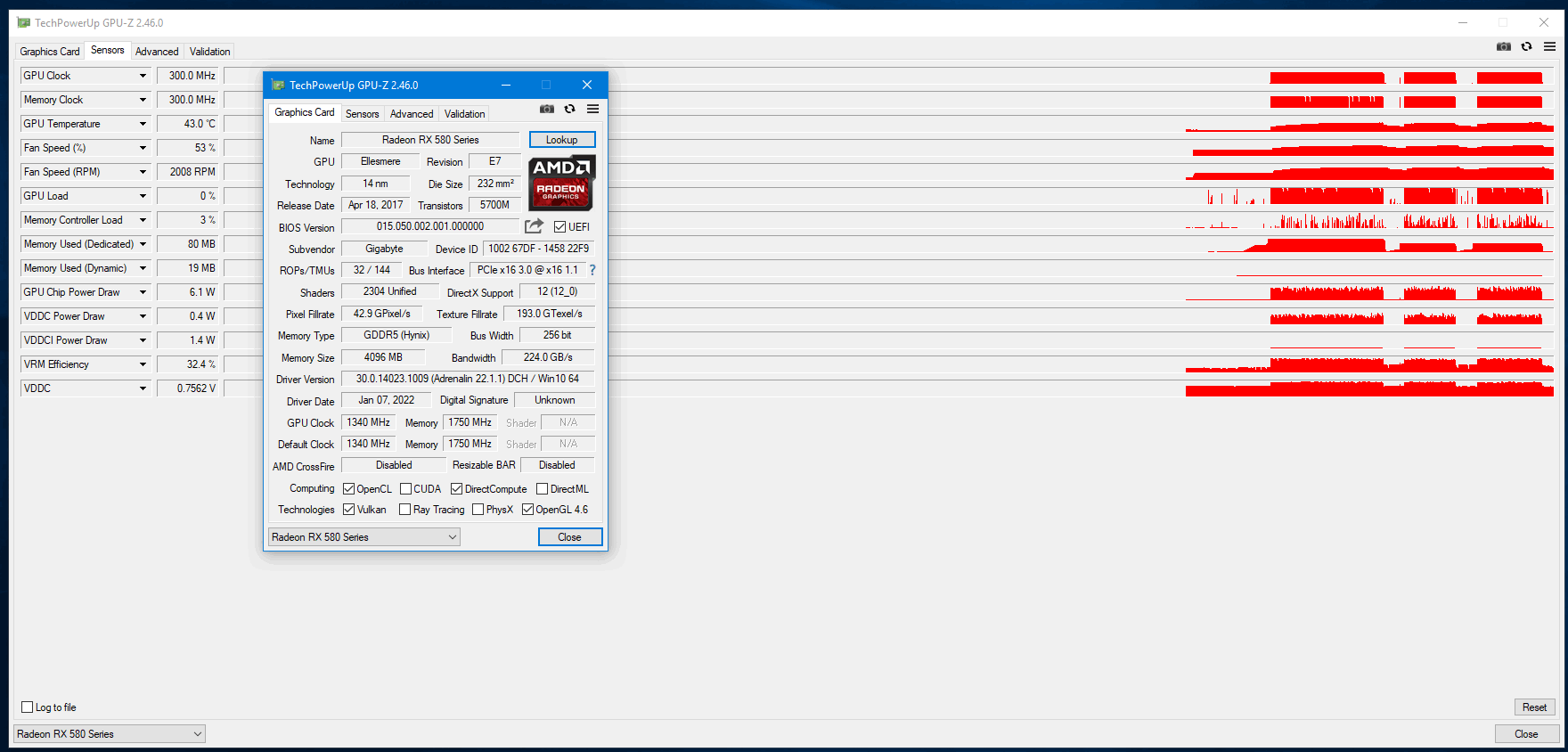The height and width of the screenshot is (752, 1568).
Task: Open the Memory Controller Load sensor dropdown
Action: click(x=143, y=220)
